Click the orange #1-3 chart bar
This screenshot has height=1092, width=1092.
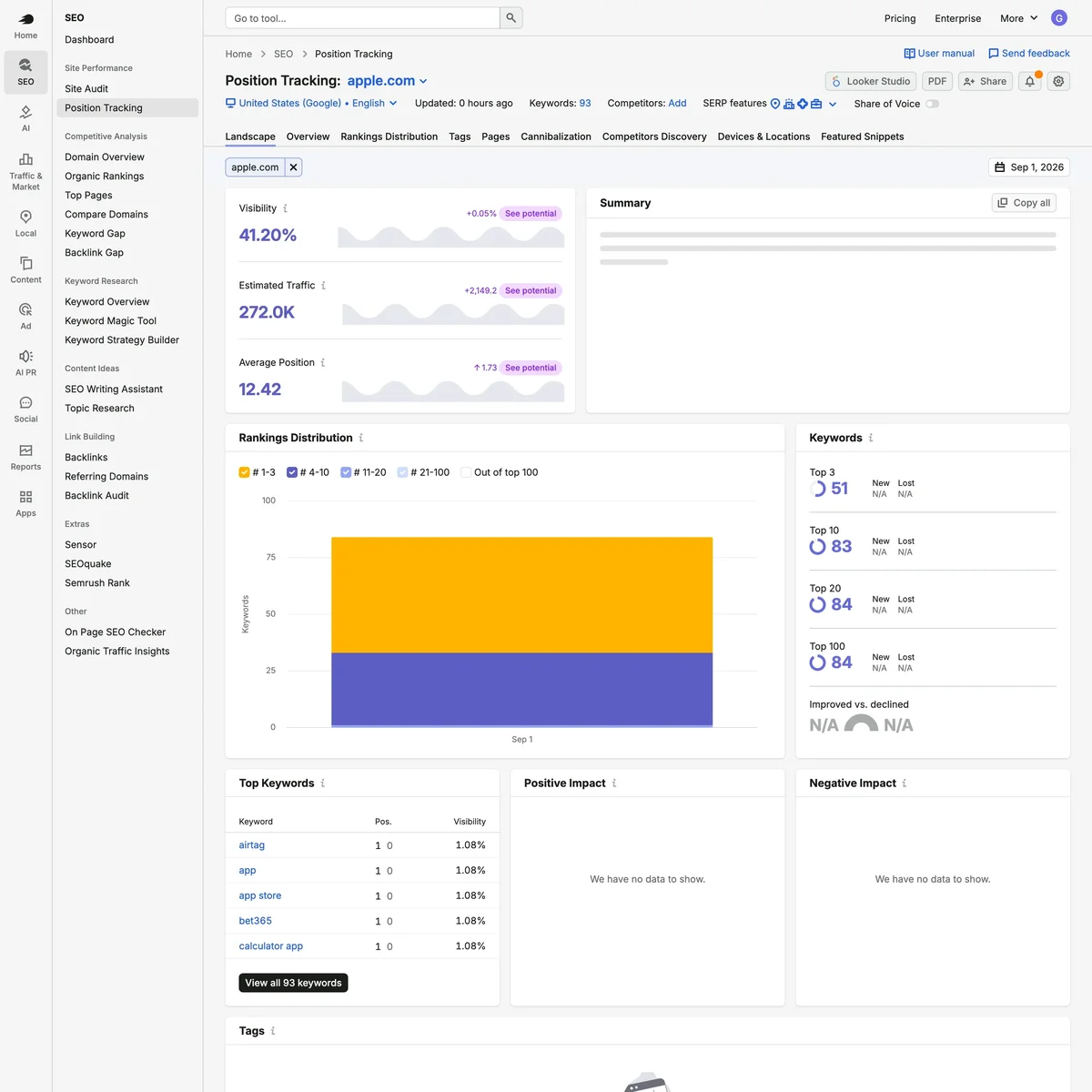point(521,595)
